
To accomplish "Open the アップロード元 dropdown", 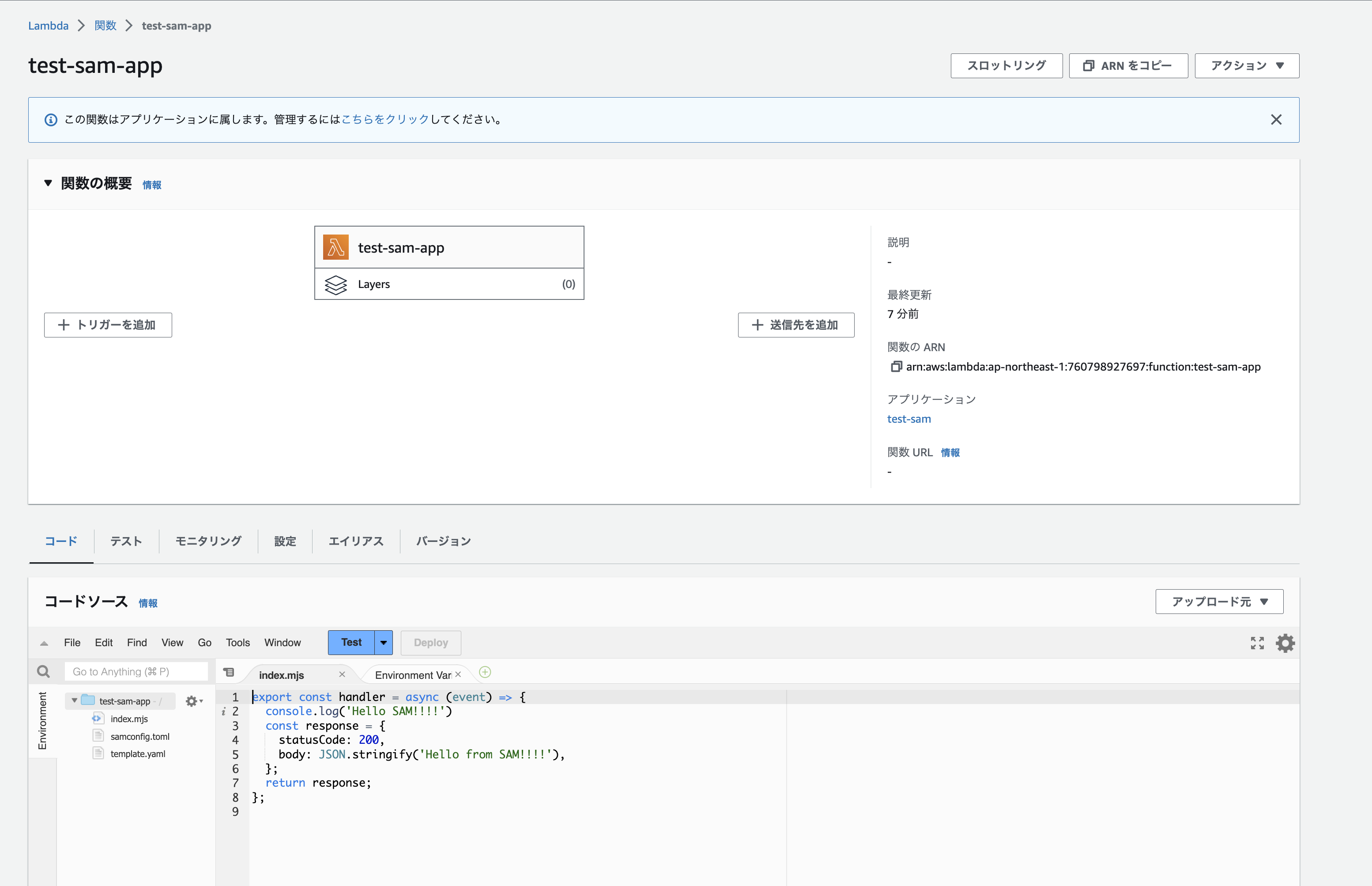I will (x=1219, y=601).
